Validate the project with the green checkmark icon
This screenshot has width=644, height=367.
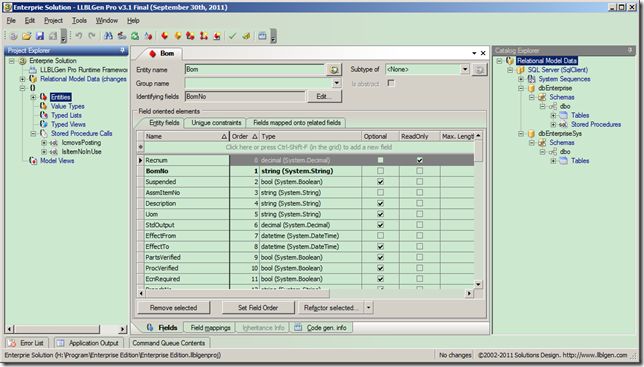(x=232, y=36)
